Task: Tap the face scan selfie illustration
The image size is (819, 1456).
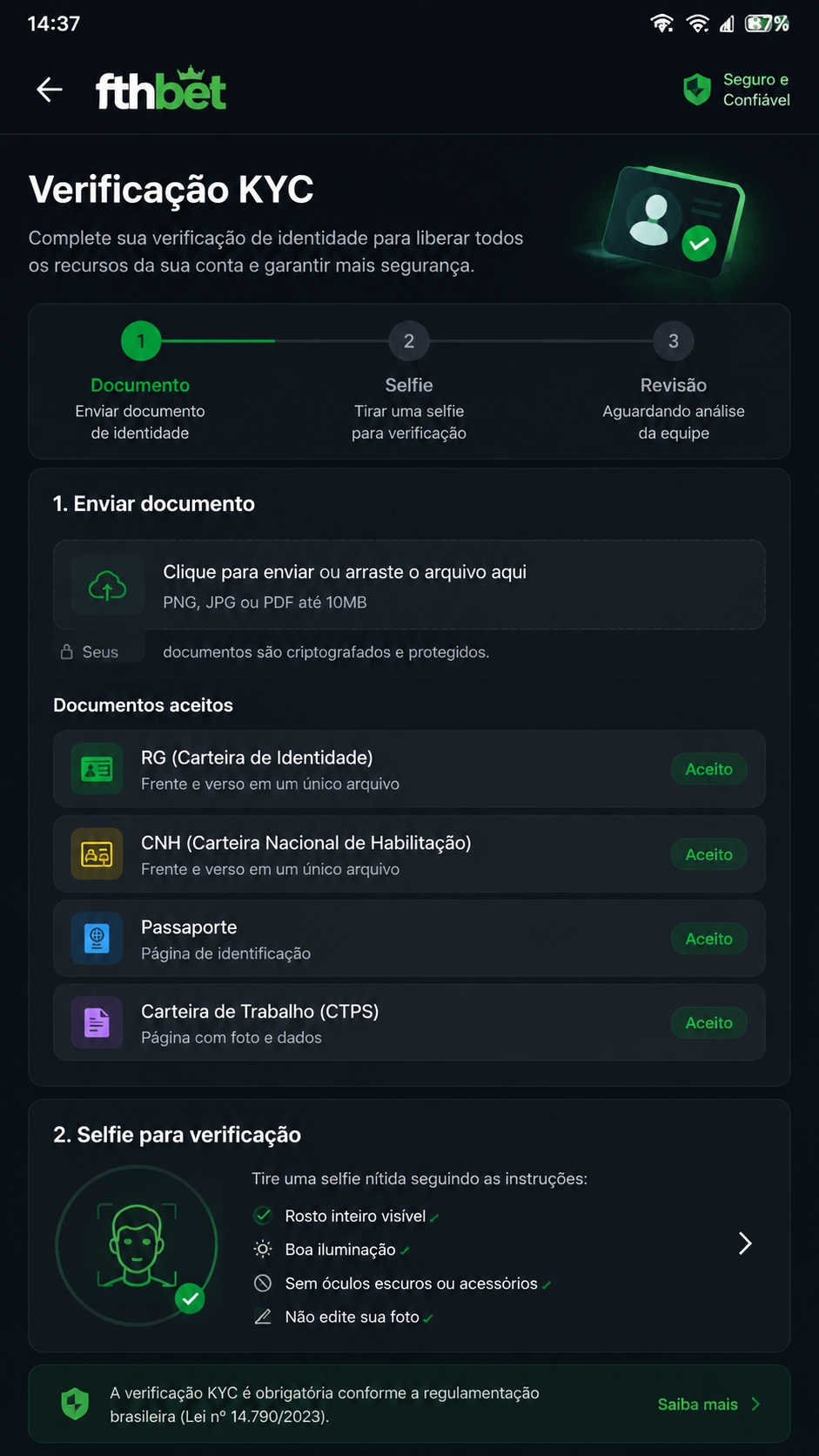Action: pyautogui.click(x=137, y=1246)
